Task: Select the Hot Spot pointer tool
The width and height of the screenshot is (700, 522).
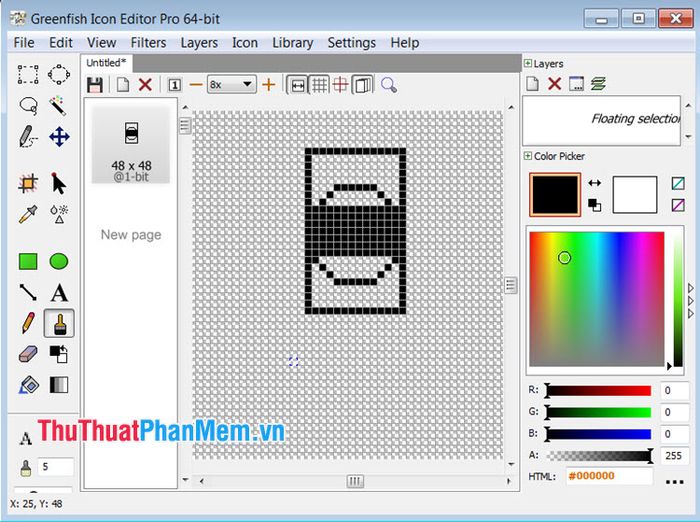Action: pyautogui.click(x=58, y=183)
